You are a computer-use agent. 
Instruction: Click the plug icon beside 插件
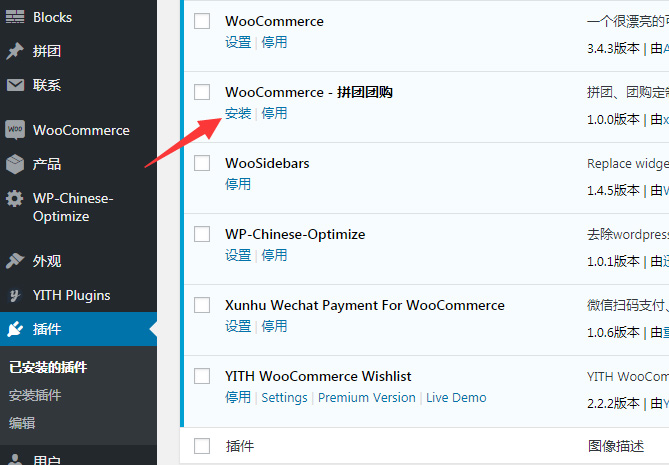click(15, 329)
